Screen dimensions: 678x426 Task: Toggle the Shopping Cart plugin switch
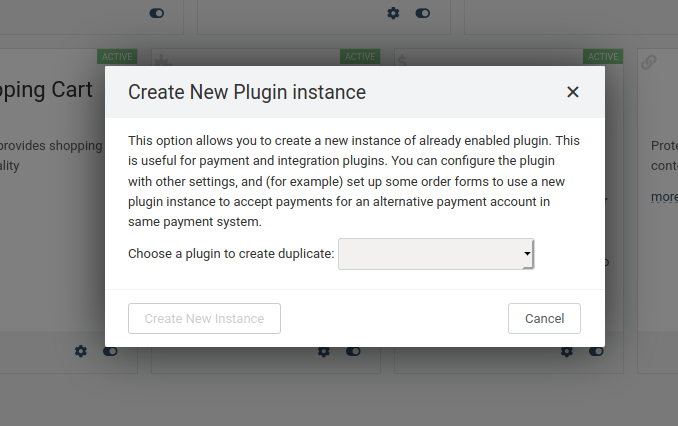(x=110, y=351)
